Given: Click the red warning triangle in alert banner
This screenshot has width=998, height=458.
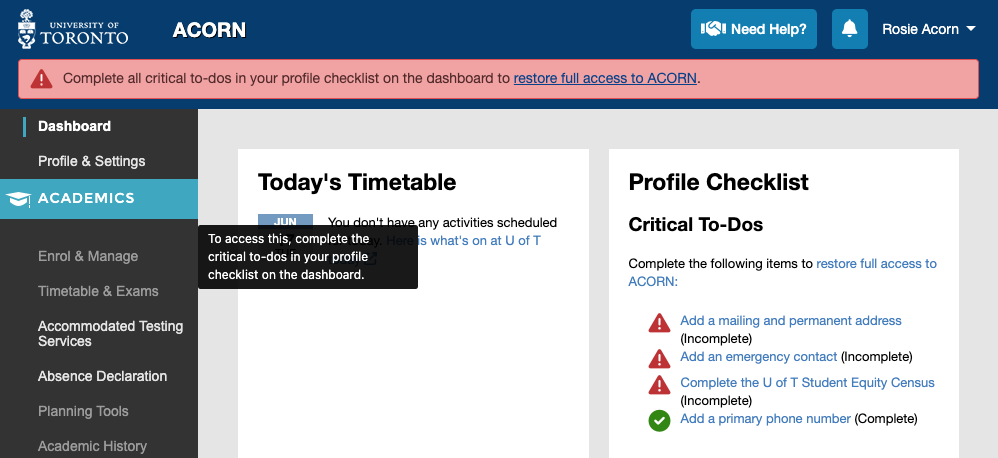Looking at the screenshot, I should pos(41,79).
